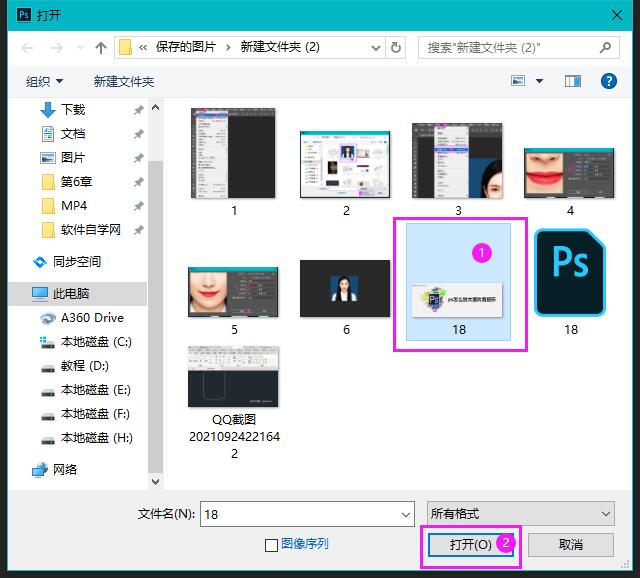
Task: Click the pin icon next to MP4
Action: [x=138, y=206]
